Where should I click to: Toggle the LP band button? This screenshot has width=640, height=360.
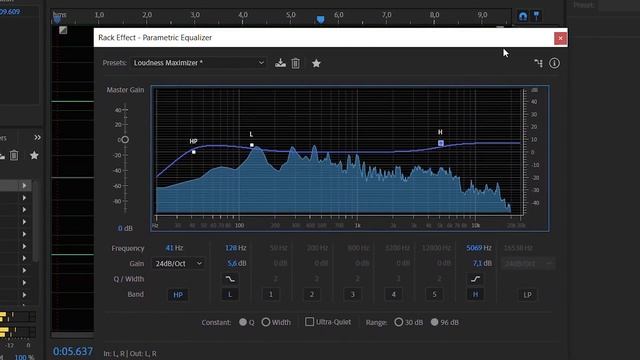527,295
